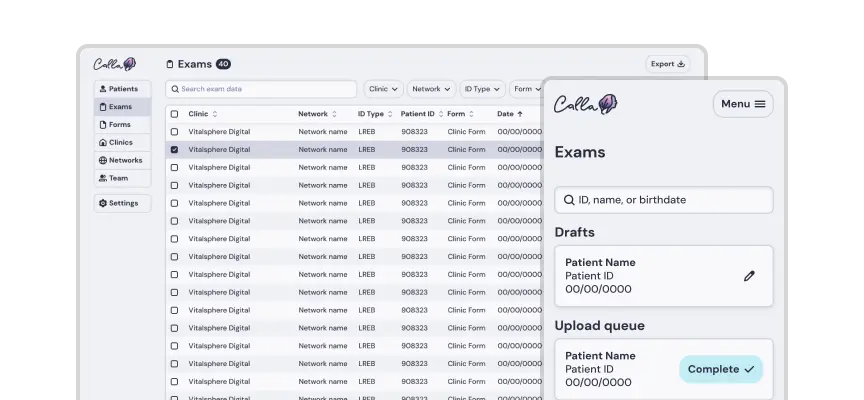The width and height of the screenshot is (864, 400).
Task: Click the pencil edit icon on draft card
Action: pos(749,276)
